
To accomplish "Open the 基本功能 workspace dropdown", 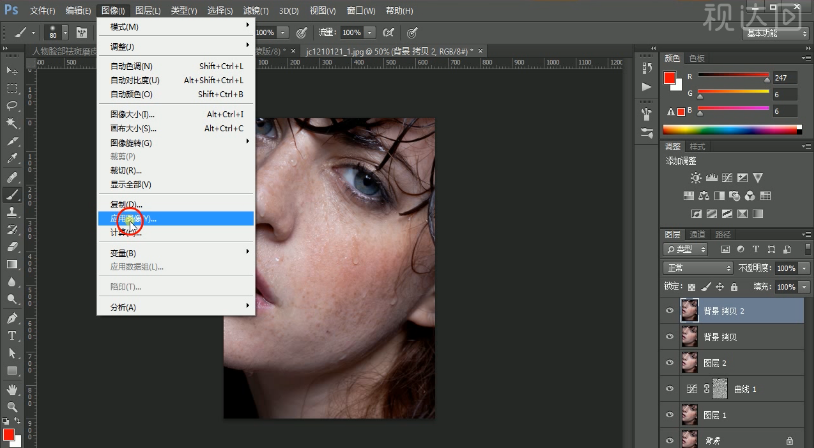I will coord(776,33).
